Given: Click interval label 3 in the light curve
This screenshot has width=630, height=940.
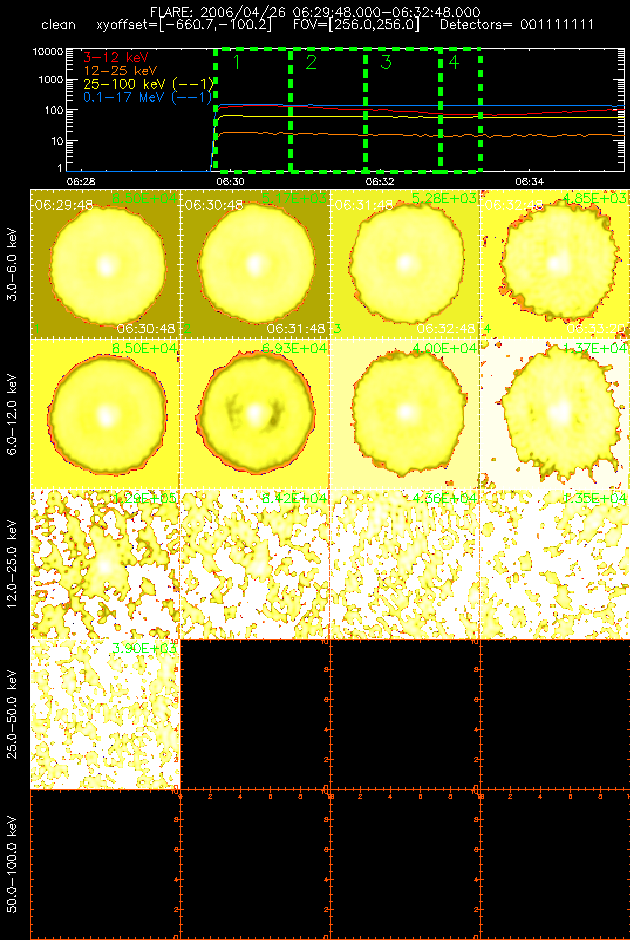Looking at the screenshot, I should (385, 62).
